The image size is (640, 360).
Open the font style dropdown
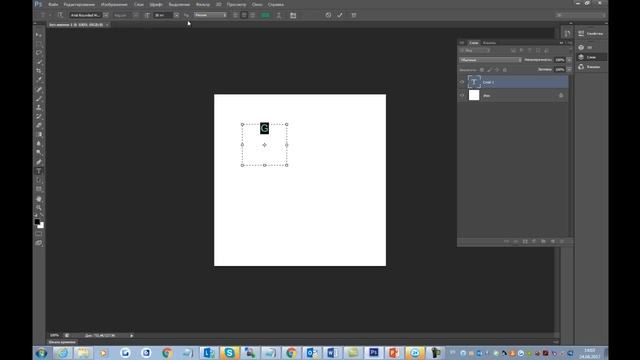[x=136, y=15]
